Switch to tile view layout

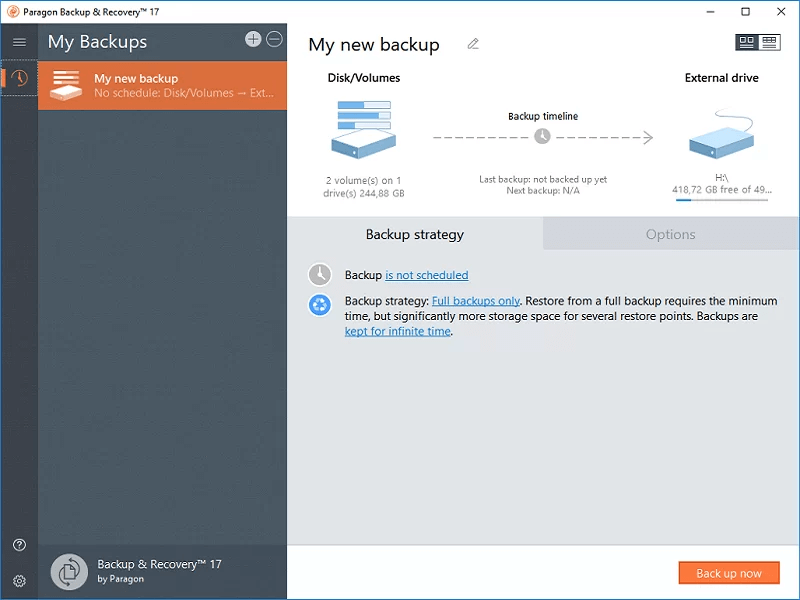tap(745, 42)
